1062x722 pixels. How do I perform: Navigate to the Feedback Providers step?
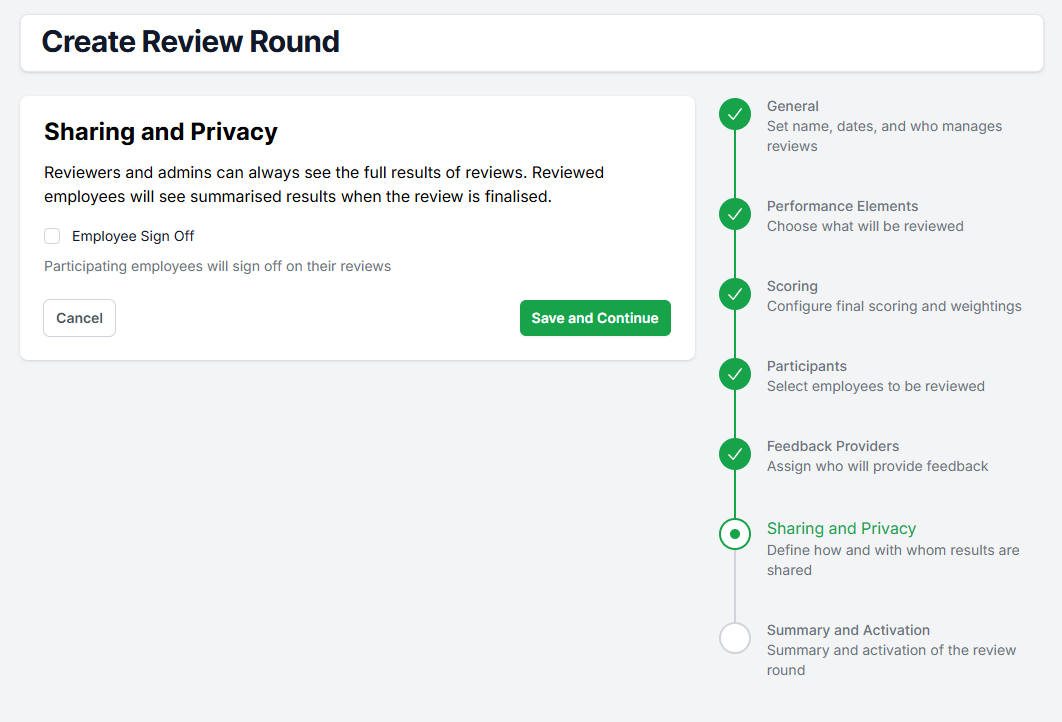(832, 446)
